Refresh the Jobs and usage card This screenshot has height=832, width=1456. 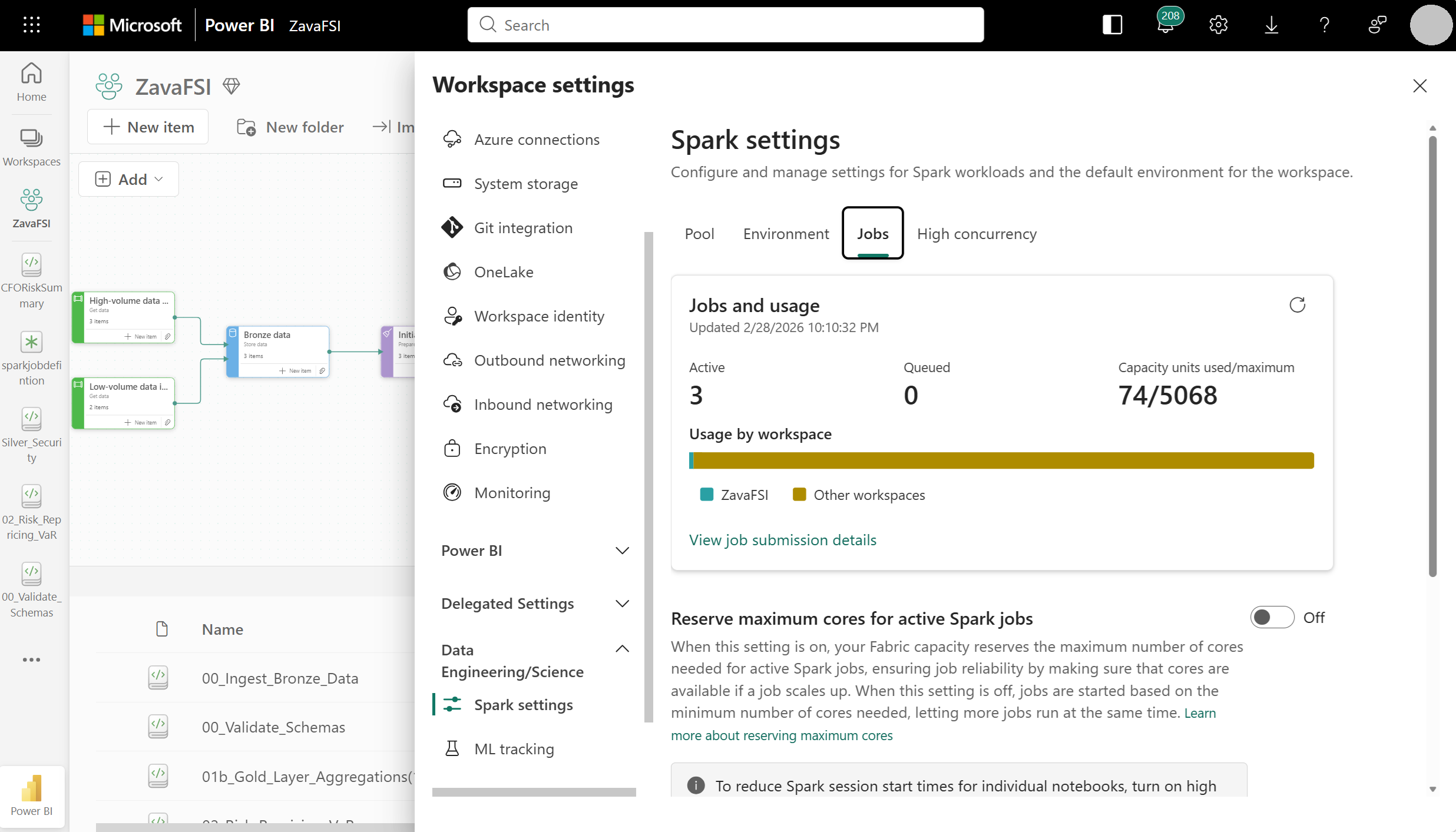coord(1297,304)
